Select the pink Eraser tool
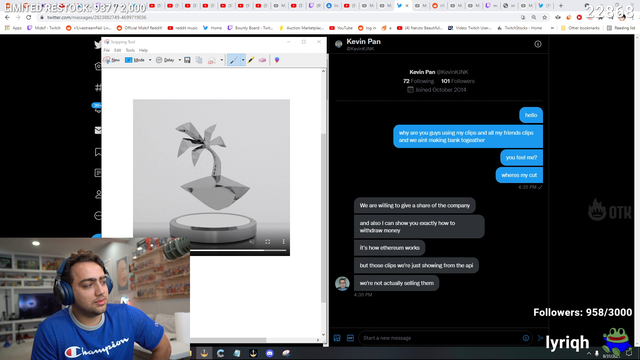The width and height of the screenshot is (640, 360). [x=262, y=60]
